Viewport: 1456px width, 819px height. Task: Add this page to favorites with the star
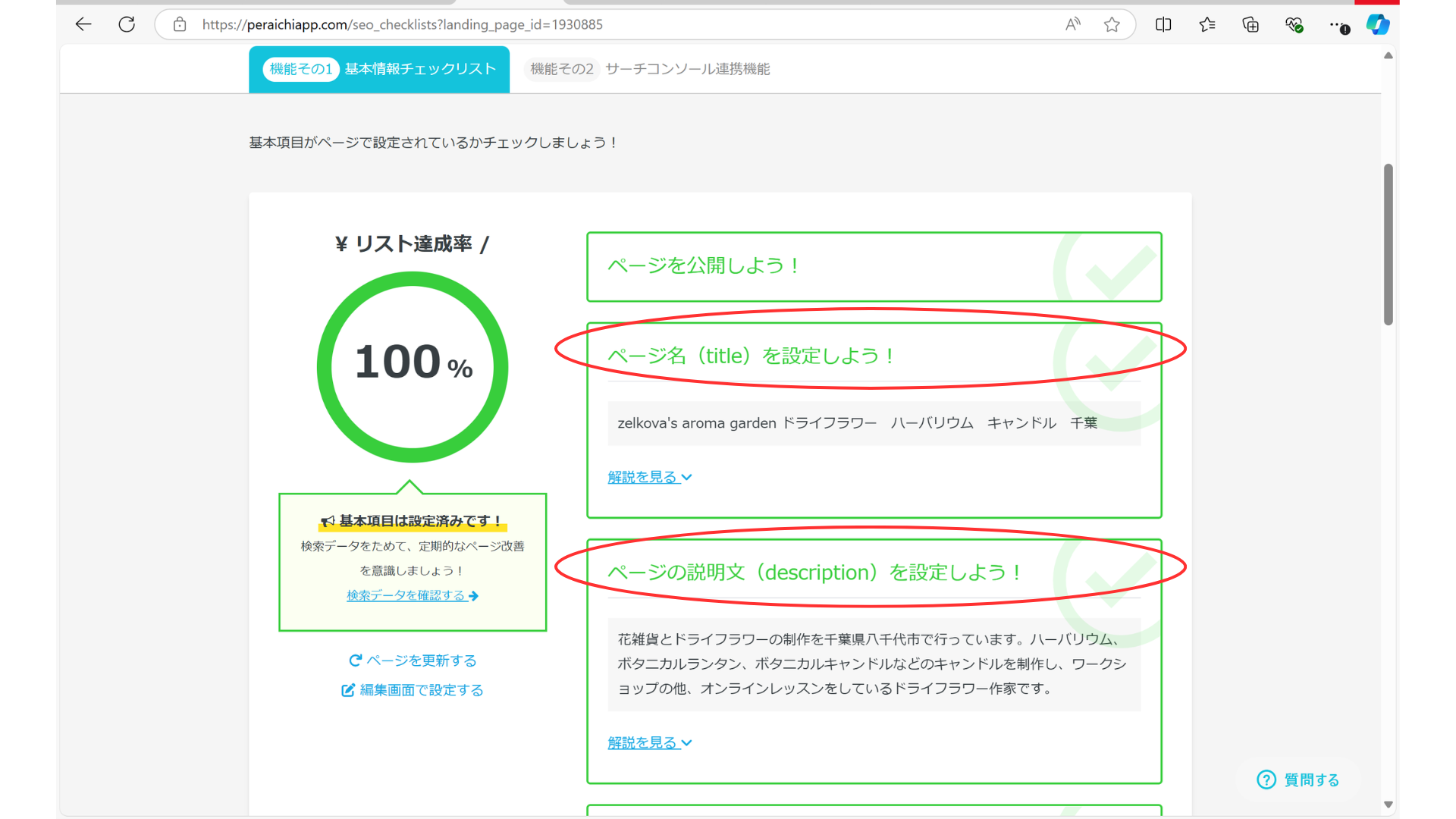1112,24
